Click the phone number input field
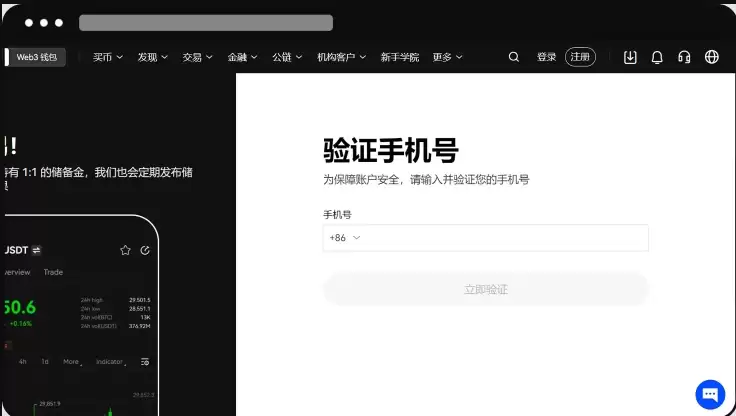The width and height of the screenshot is (736, 416). 505,238
